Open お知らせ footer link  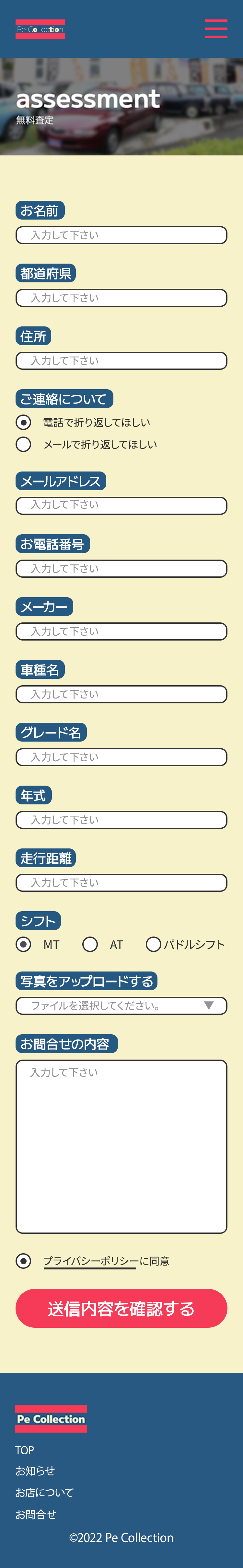35,1471
